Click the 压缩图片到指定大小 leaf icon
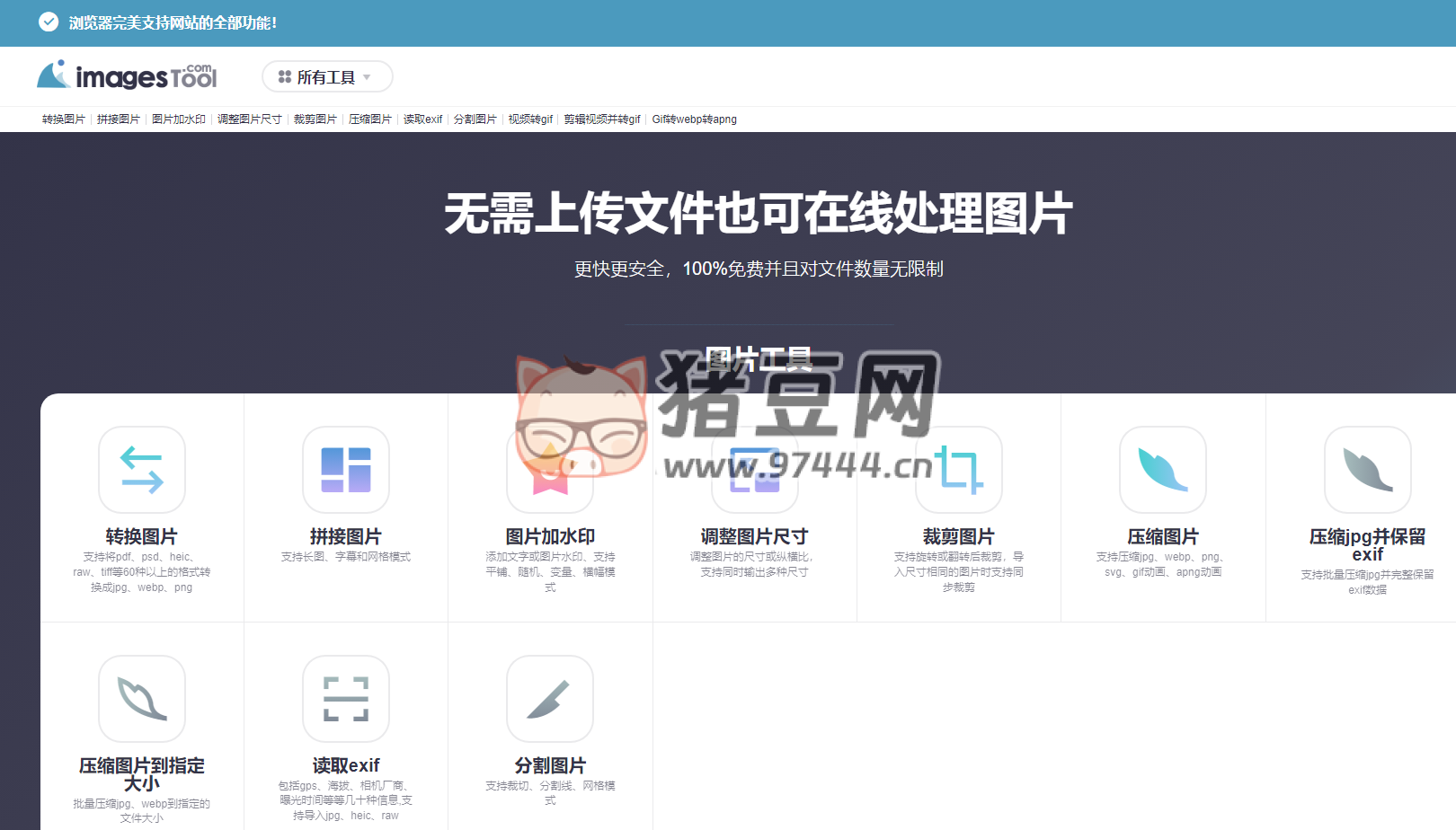This screenshot has width=1456, height=830. coord(141,700)
